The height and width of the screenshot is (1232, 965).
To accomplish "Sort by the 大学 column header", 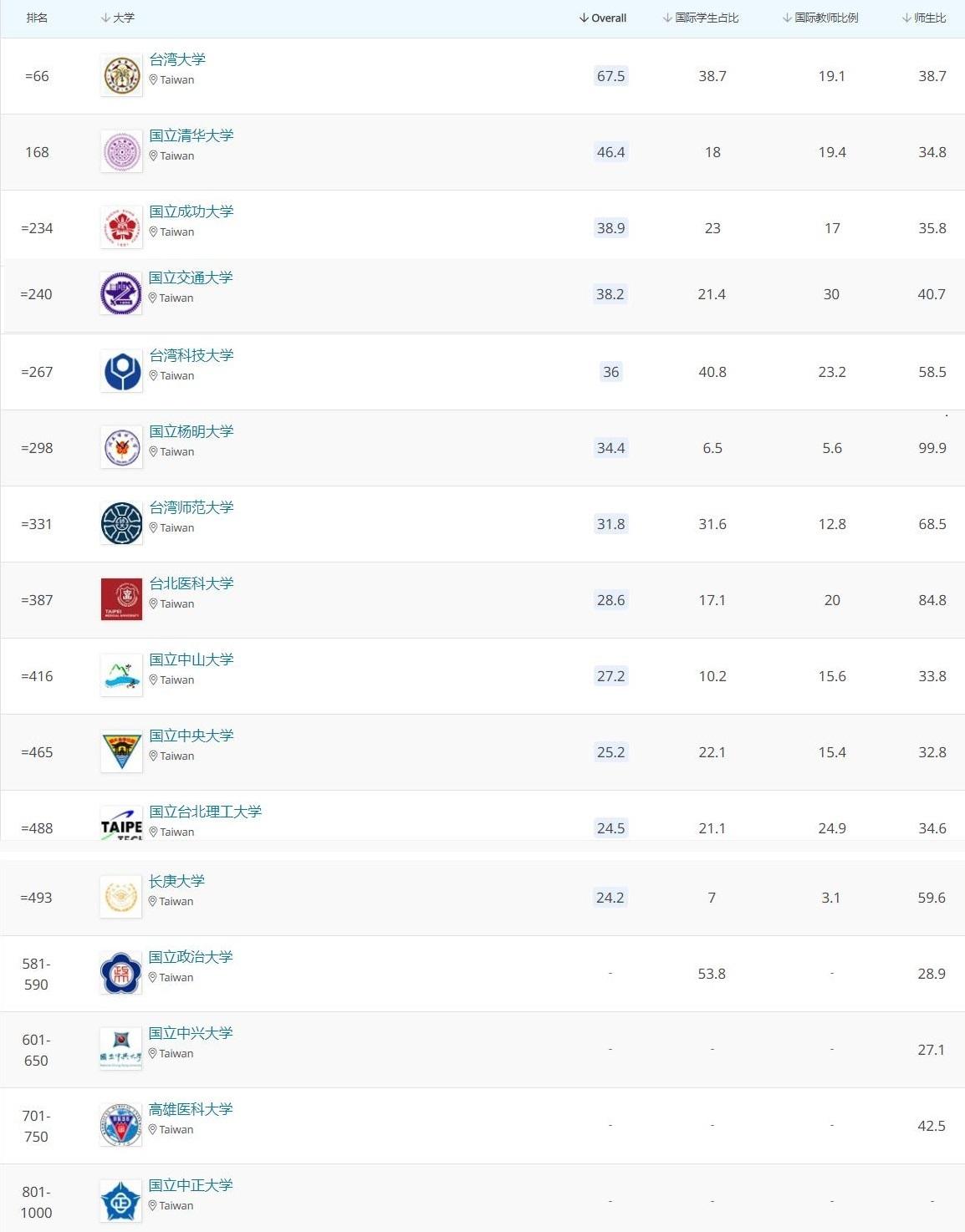I will (117, 18).
